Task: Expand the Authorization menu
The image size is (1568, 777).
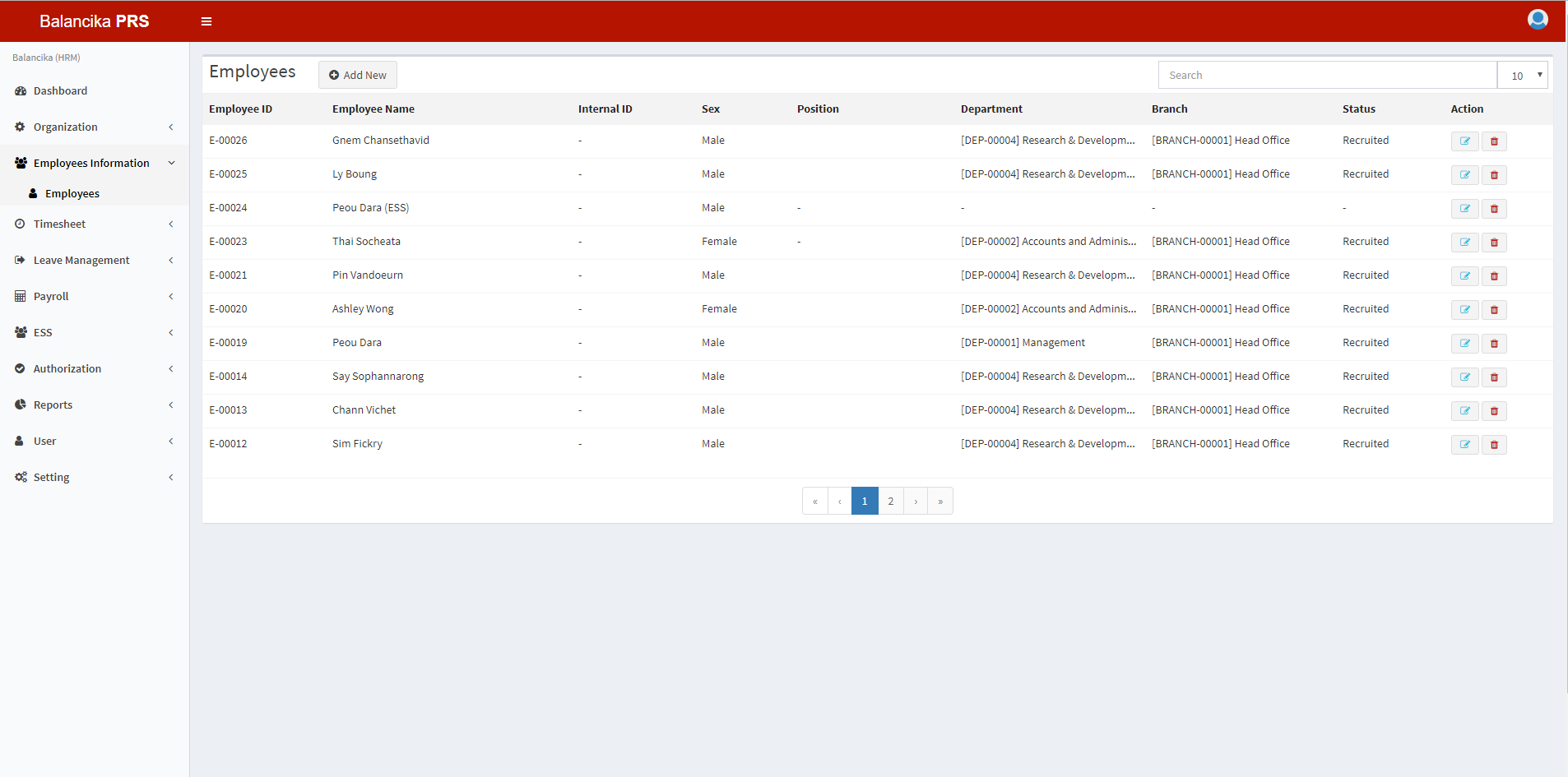Action: pos(95,368)
